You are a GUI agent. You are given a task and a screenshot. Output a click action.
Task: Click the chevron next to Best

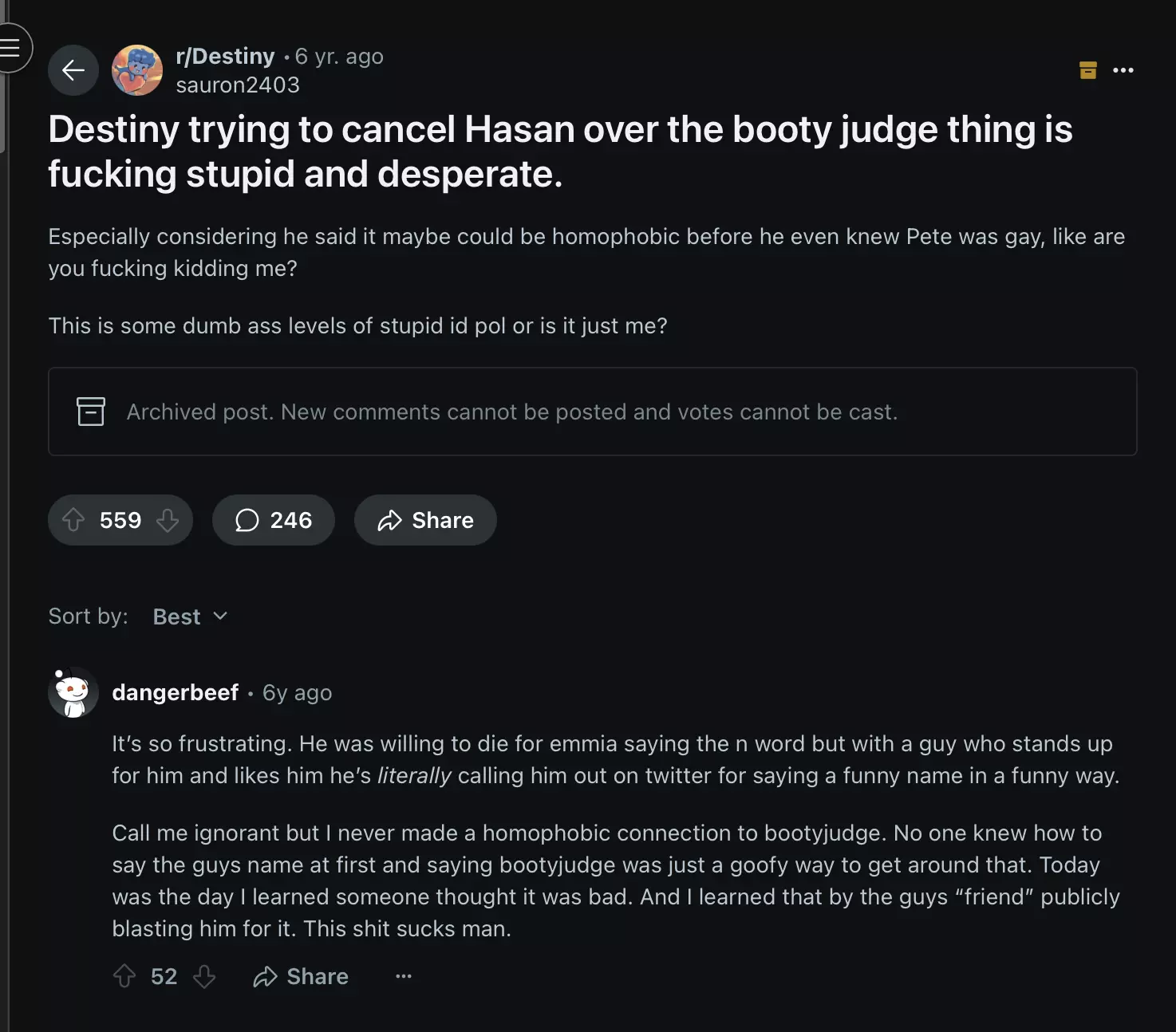click(x=220, y=616)
